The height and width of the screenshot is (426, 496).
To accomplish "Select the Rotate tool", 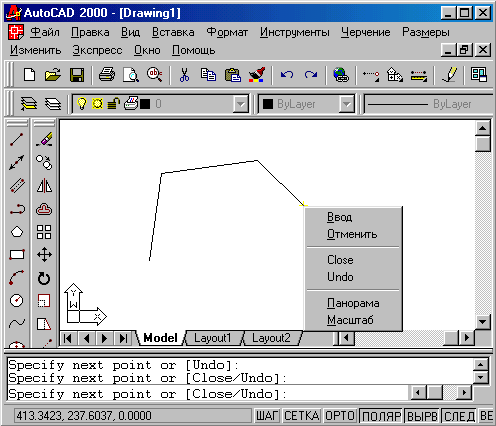I will 44,278.
